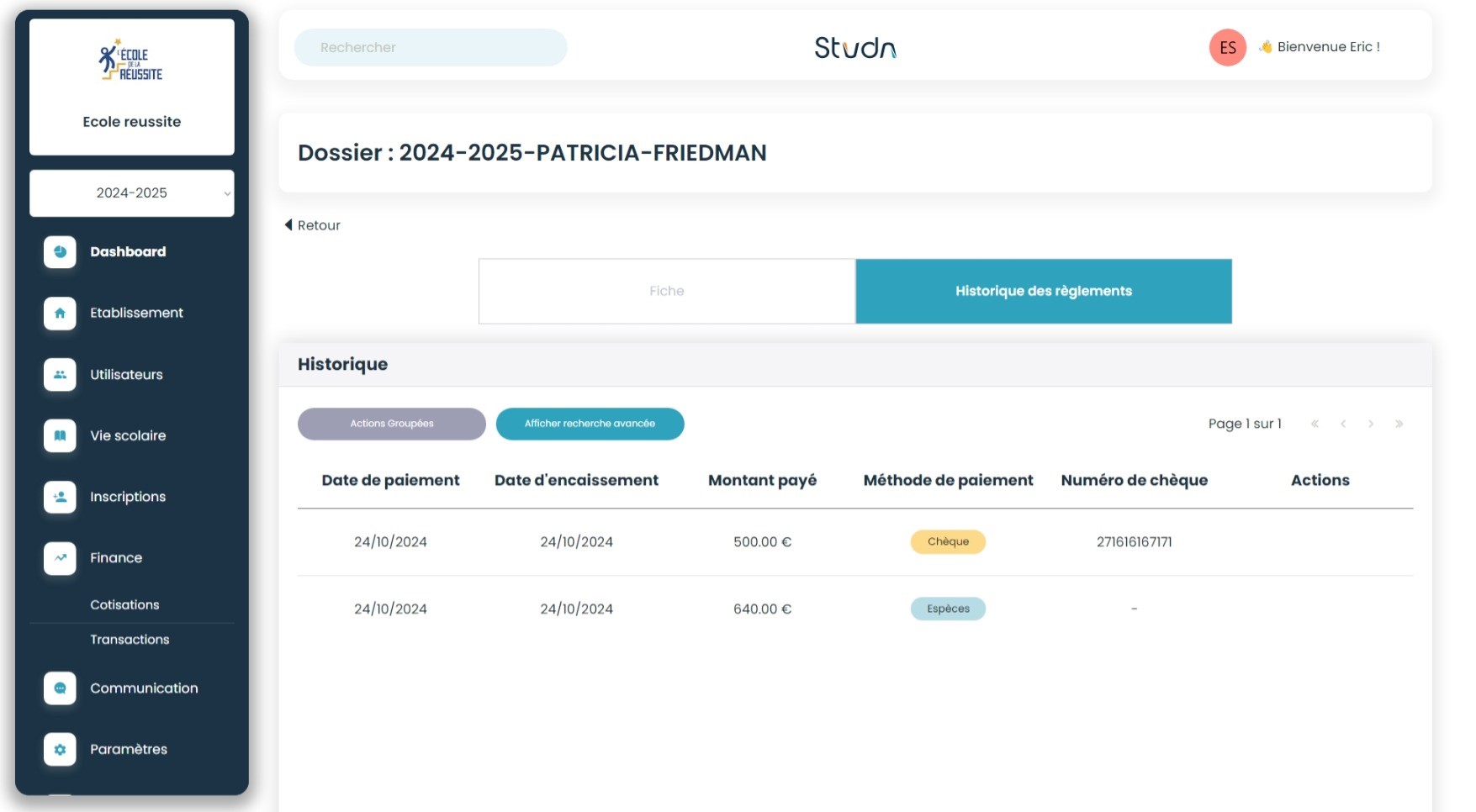Select the Chèque payment method badge
The width and height of the screenshot is (1476, 812).
click(948, 541)
